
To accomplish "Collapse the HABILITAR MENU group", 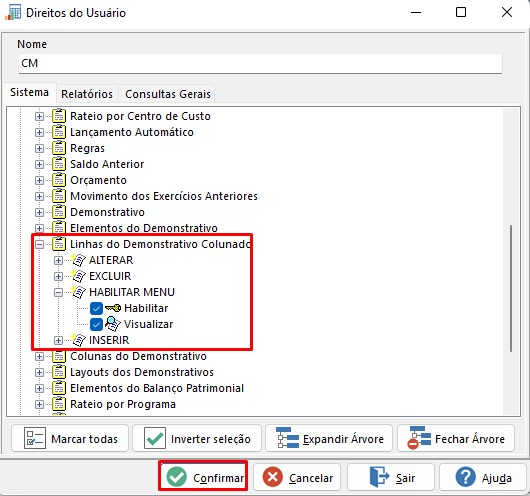I will pyautogui.click(x=58, y=292).
